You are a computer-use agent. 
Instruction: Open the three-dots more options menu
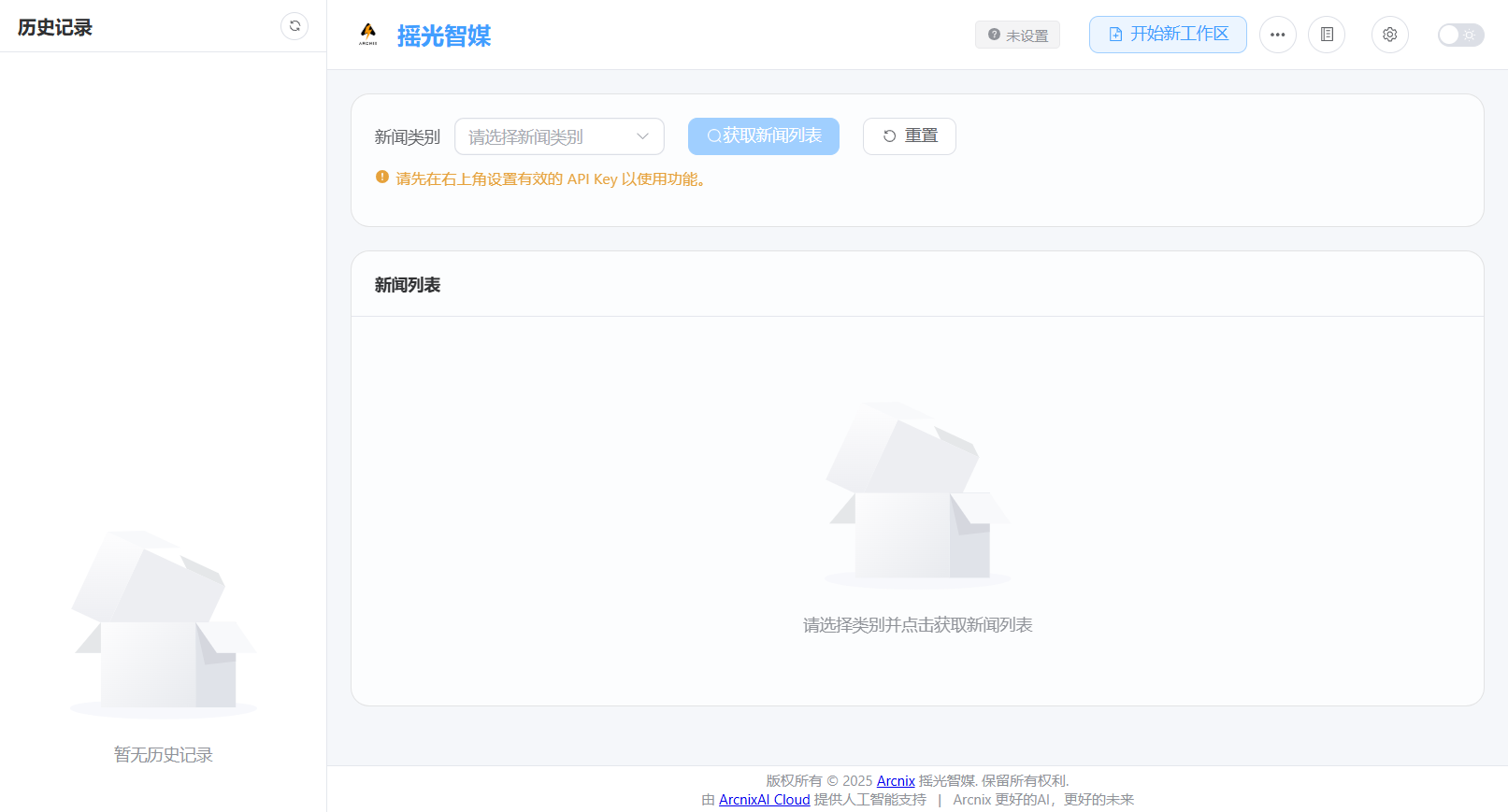click(x=1277, y=35)
